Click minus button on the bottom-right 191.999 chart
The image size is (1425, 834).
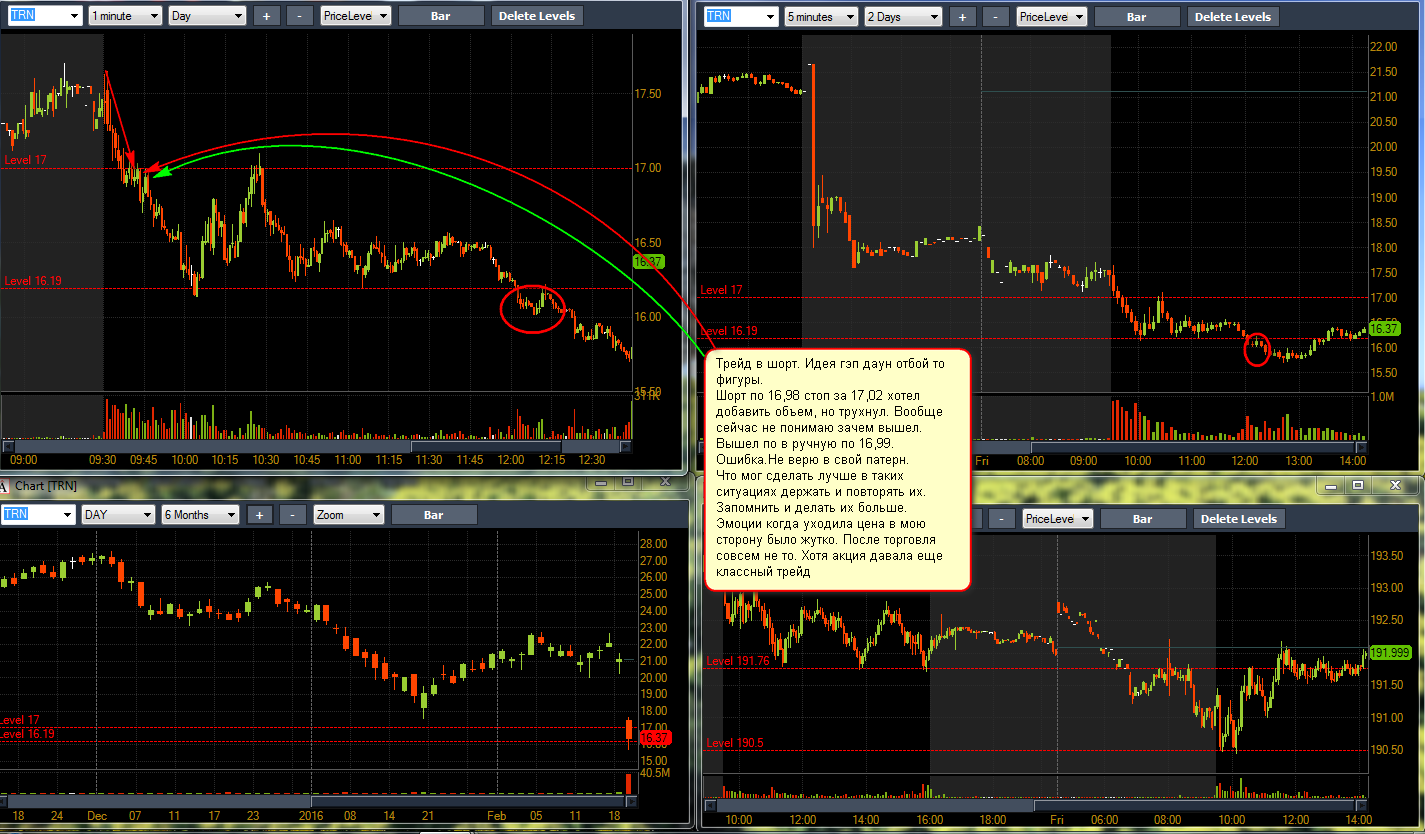[1001, 519]
